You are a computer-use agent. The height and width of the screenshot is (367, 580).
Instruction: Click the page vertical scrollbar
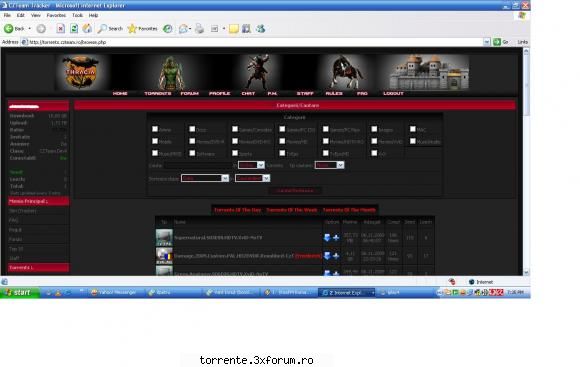(x=526, y=162)
